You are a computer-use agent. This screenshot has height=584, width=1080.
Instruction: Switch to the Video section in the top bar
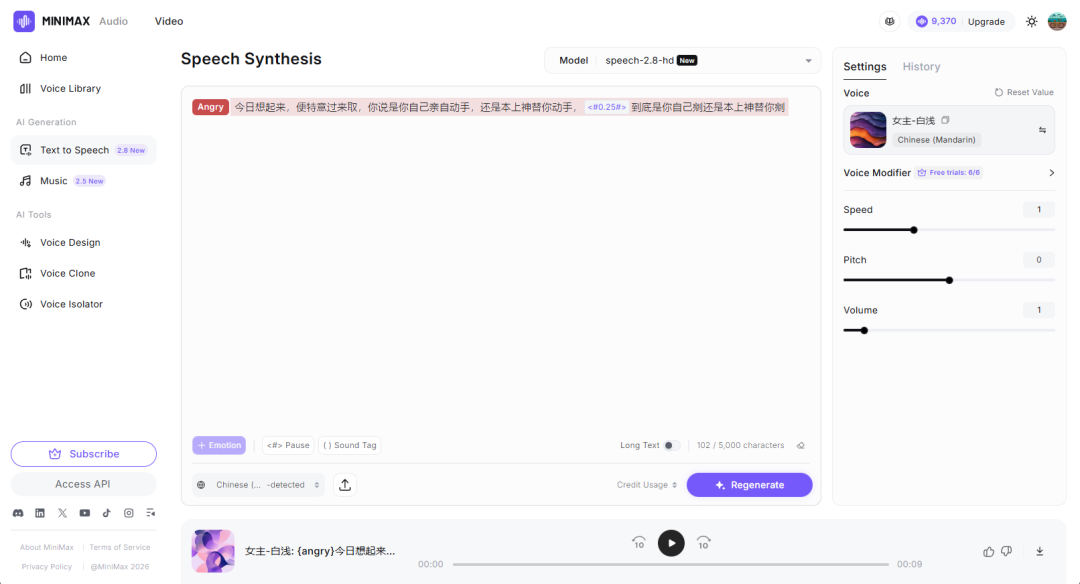(168, 20)
